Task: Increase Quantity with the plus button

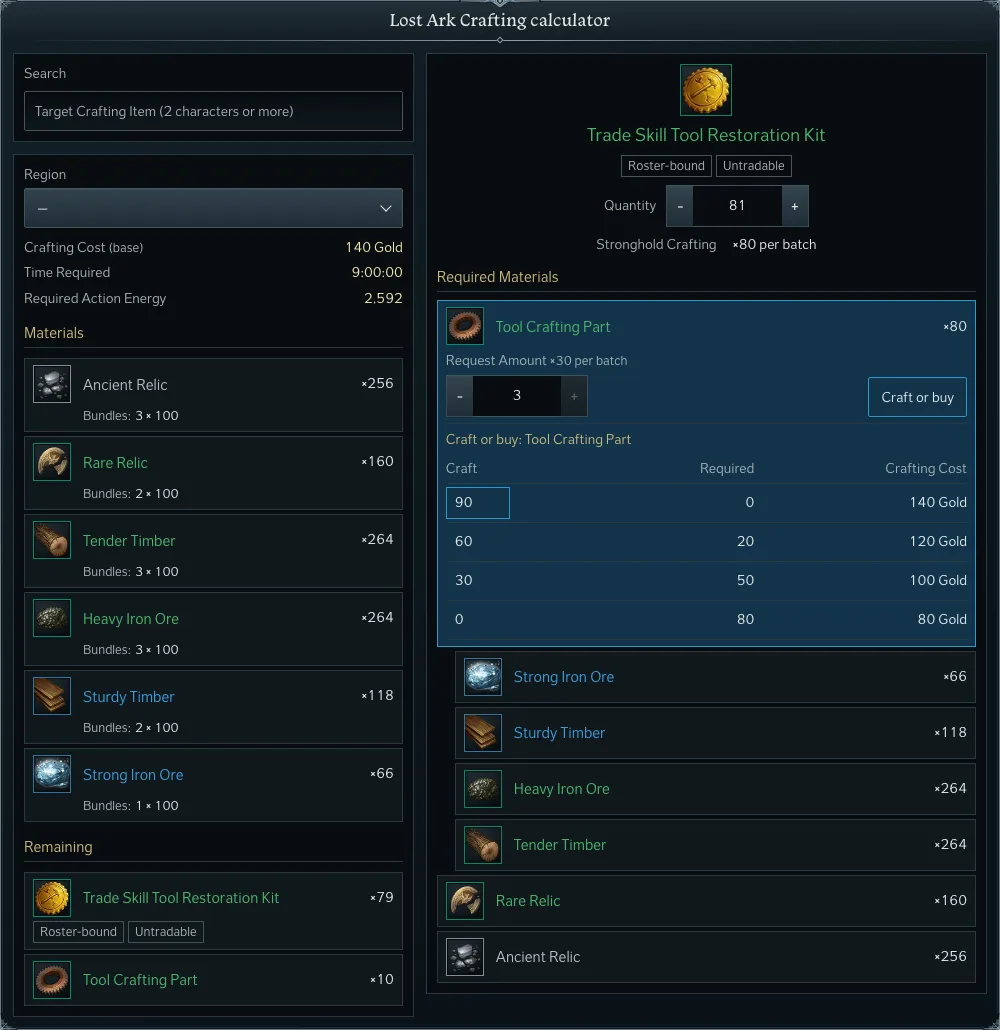Action: [795, 206]
